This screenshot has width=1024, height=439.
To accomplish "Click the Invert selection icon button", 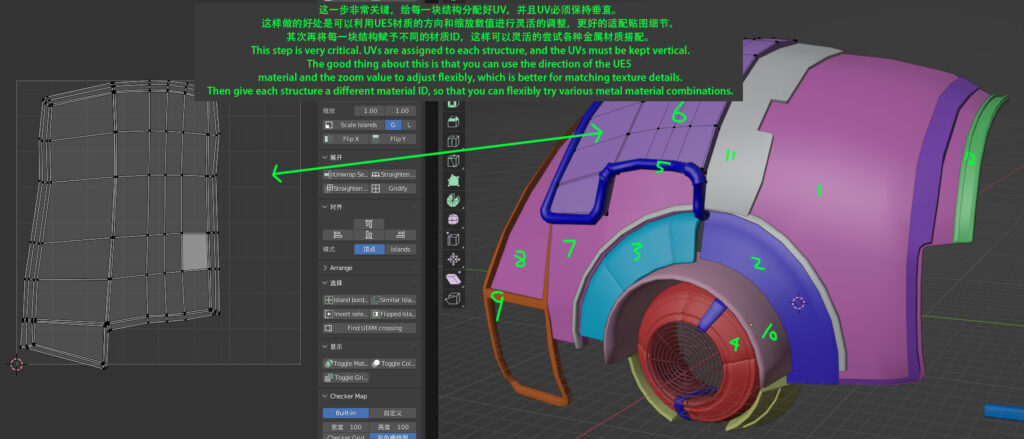I will point(345,314).
